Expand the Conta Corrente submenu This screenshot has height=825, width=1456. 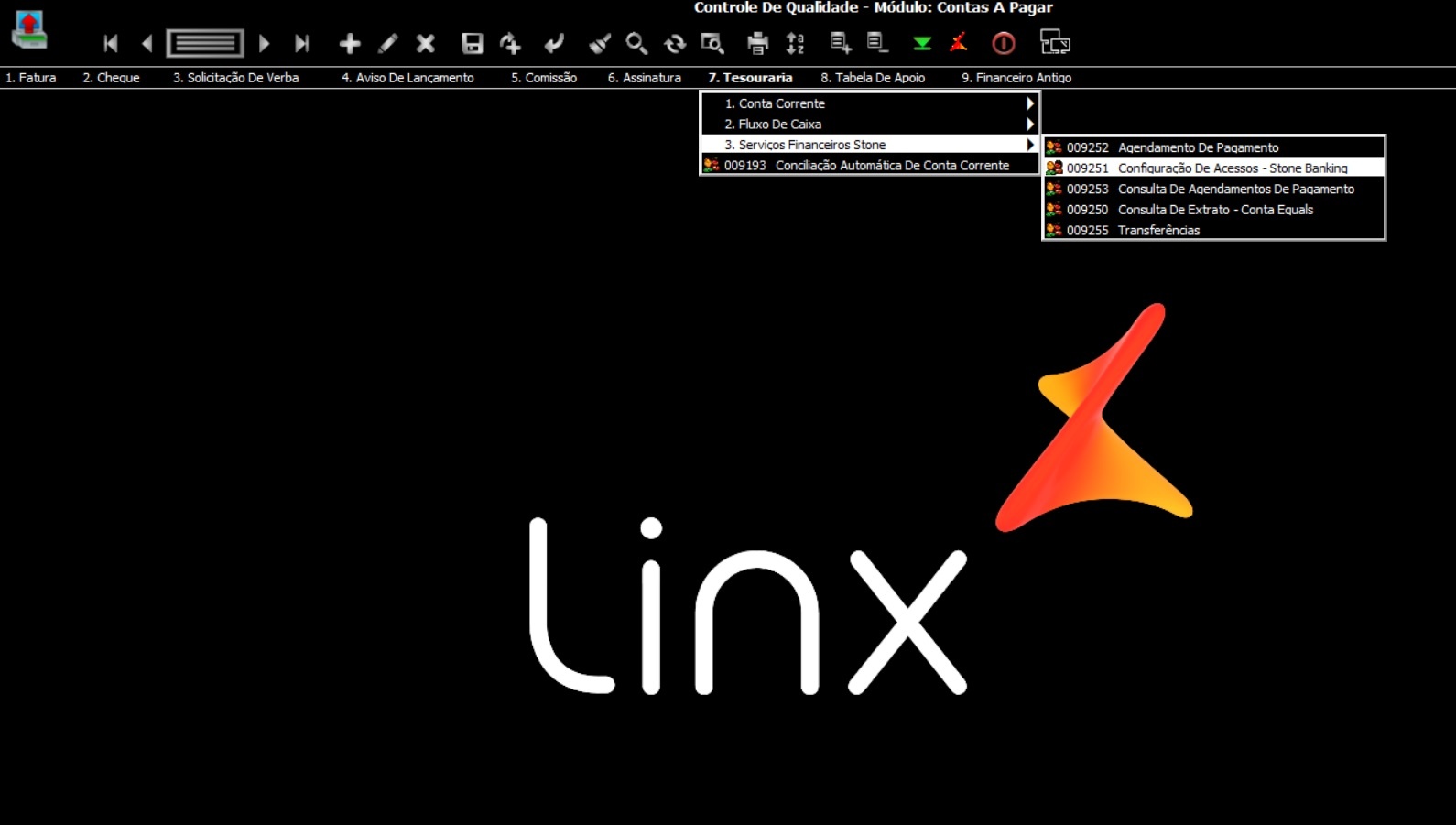(x=869, y=103)
